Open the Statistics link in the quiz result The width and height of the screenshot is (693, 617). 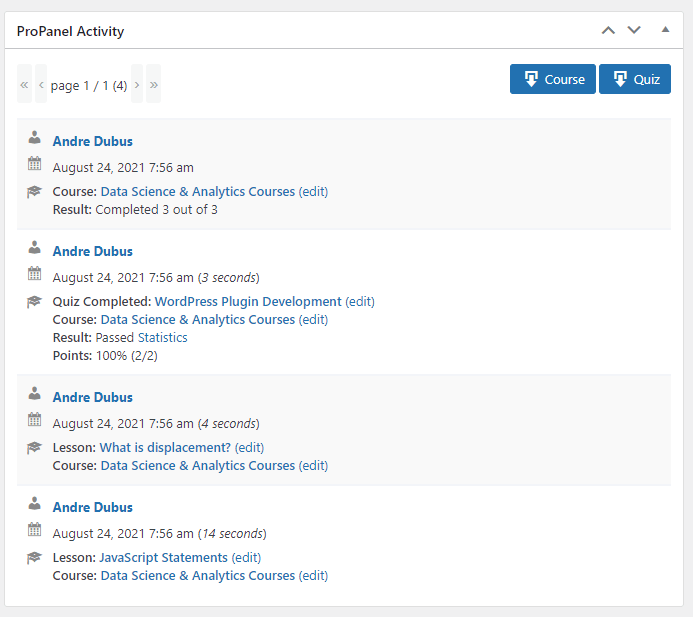click(162, 338)
